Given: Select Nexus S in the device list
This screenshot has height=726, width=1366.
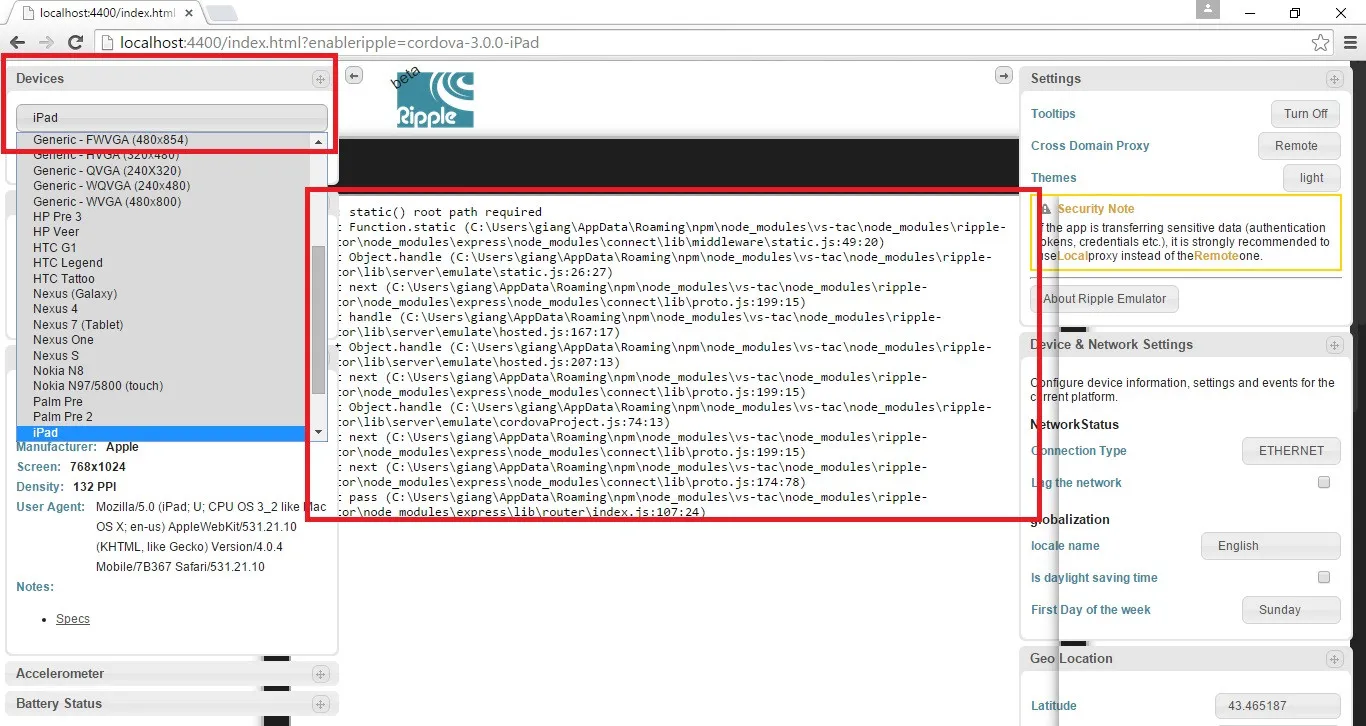Looking at the screenshot, I should point(164,356).
